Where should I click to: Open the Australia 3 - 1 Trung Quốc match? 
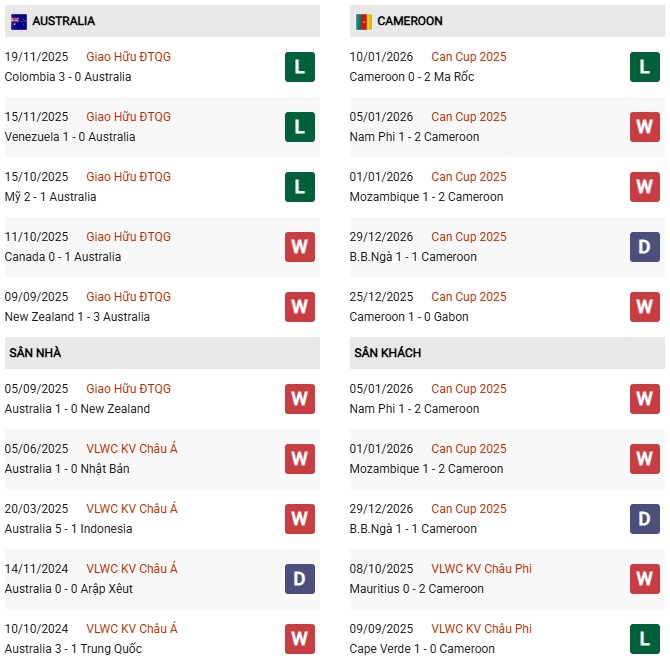[x=73, y=649]
